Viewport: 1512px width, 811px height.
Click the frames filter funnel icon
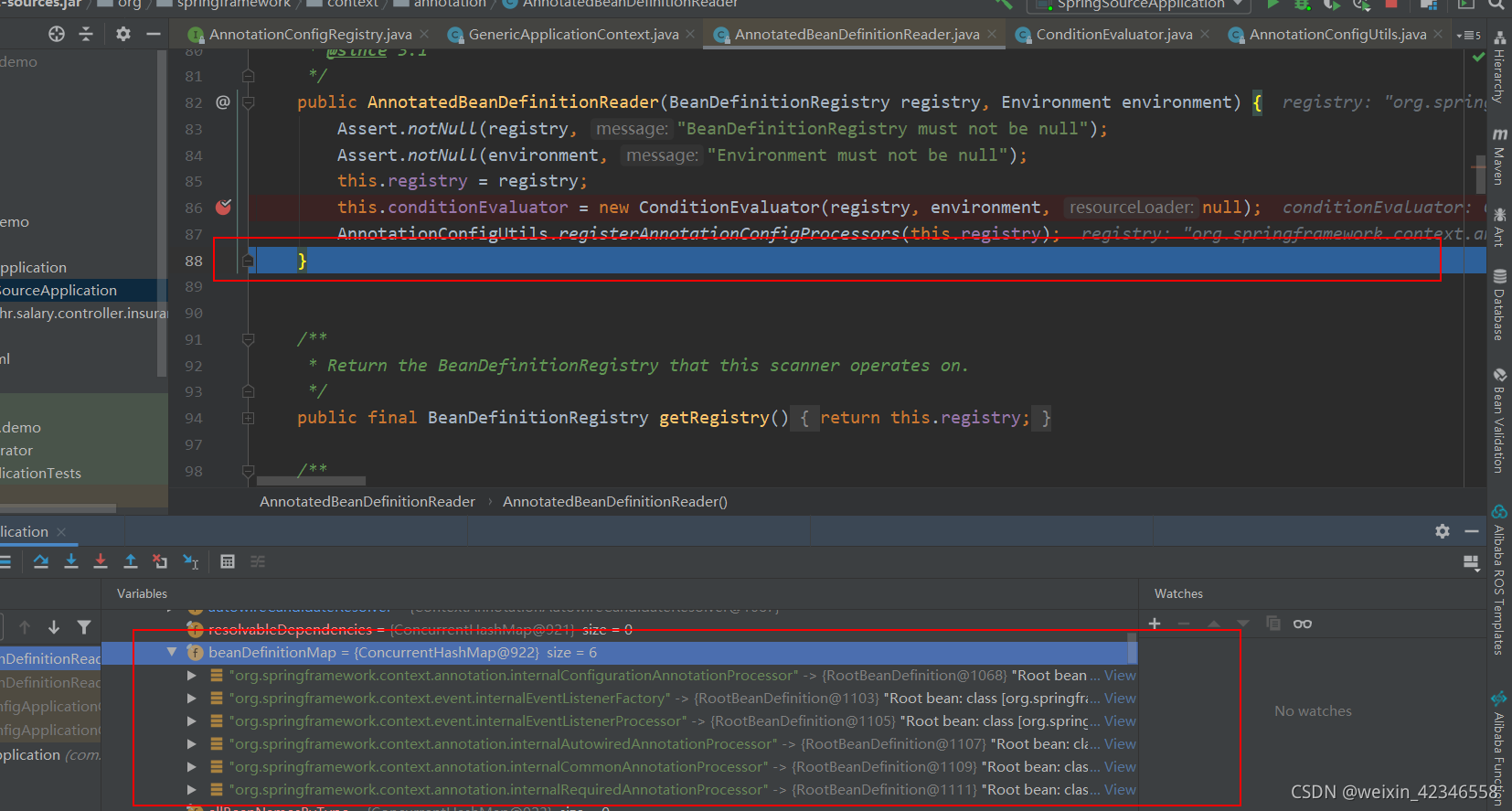pyautogui.click(x=84, y=627)
